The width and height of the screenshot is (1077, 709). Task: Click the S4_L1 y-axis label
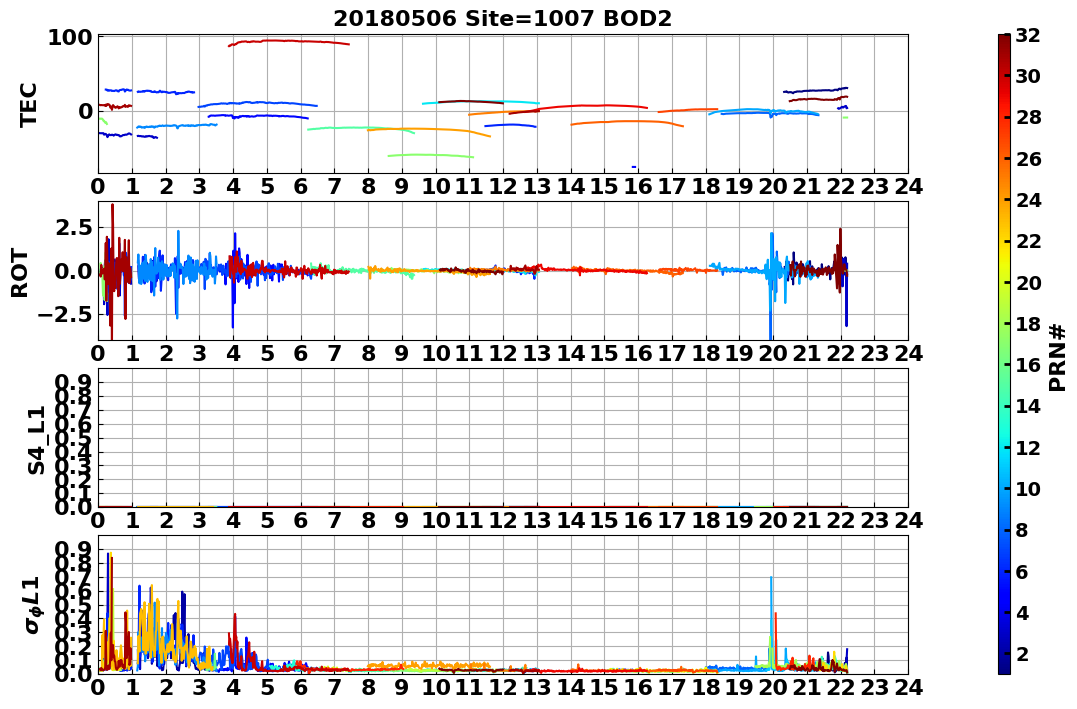pos(36,440)
